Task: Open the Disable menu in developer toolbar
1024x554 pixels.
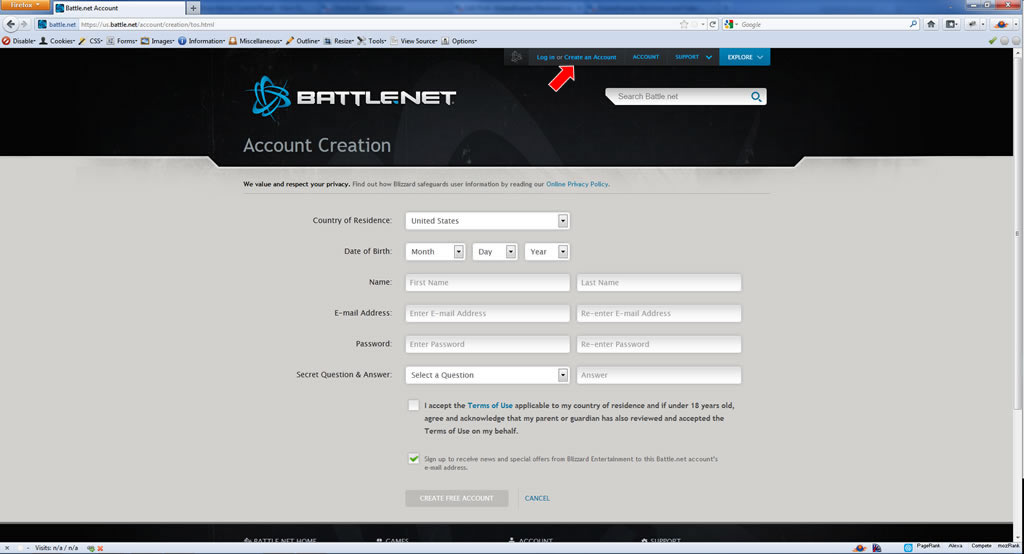Action: (x=18, y=41)
